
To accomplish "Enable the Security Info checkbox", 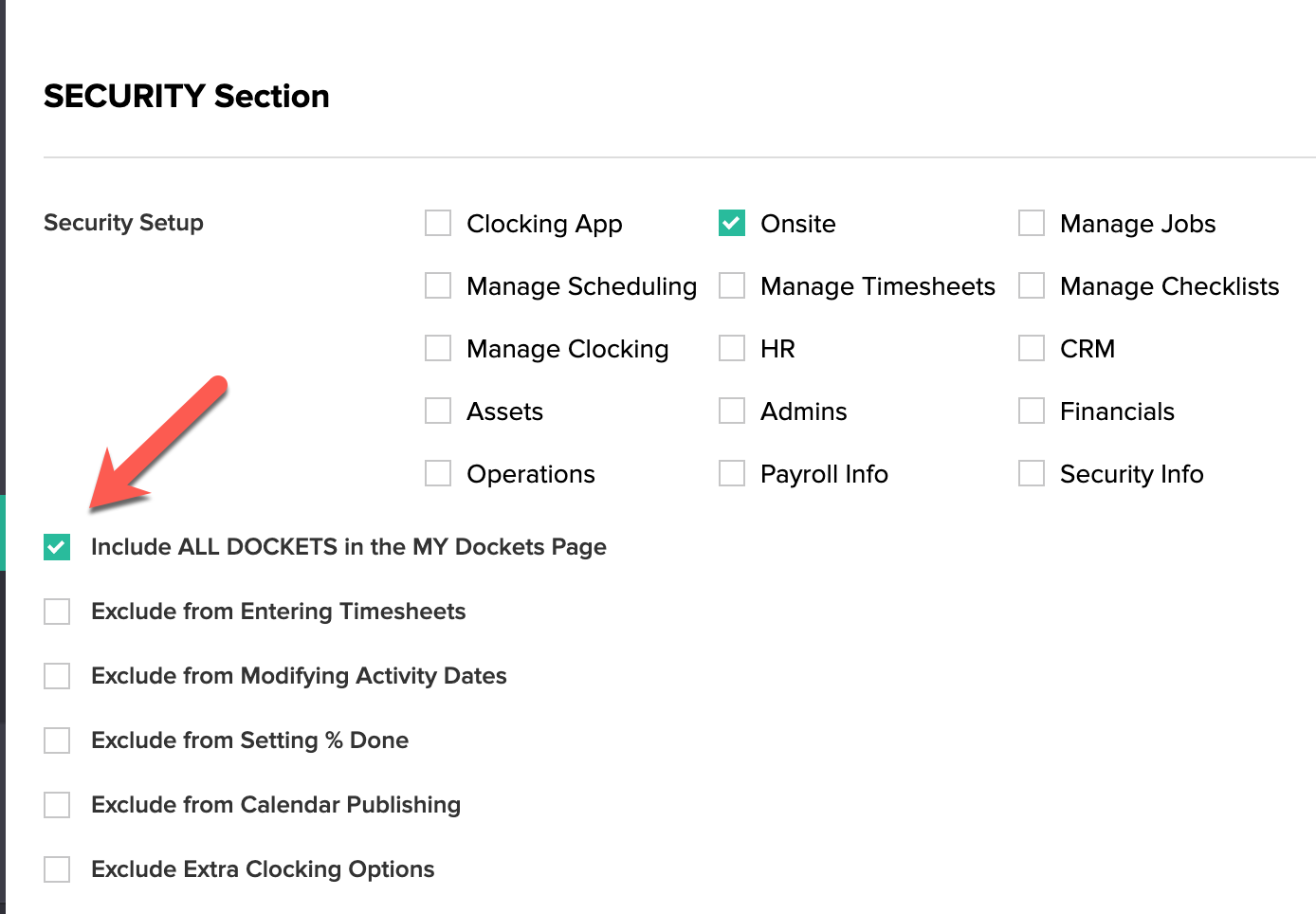I will (x=1032, y=473).
